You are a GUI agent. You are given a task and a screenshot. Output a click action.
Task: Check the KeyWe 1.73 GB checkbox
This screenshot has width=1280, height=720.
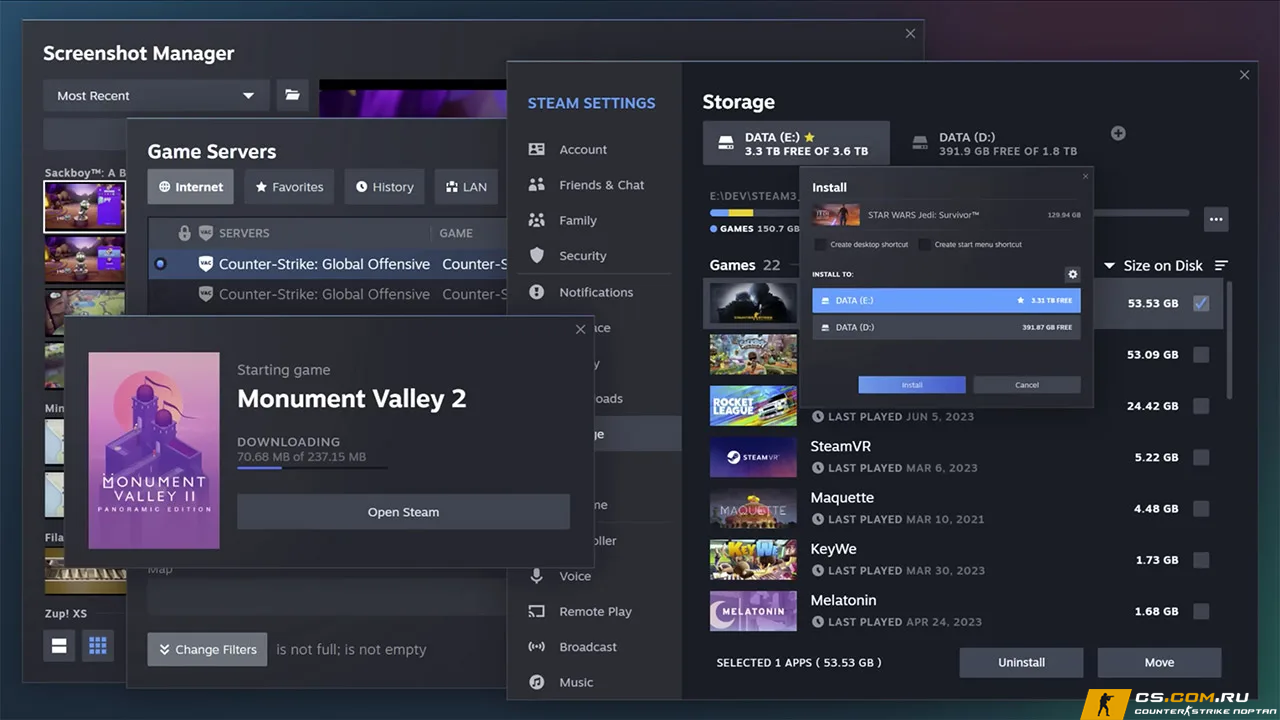pos(1201,560)
